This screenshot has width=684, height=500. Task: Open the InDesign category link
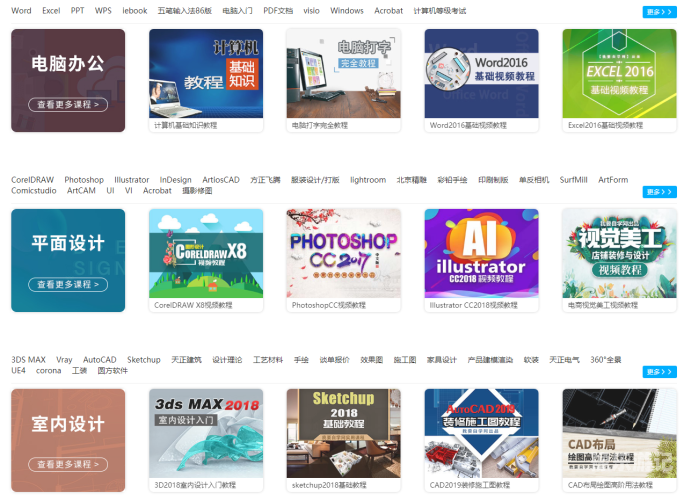pyautogui.click(x=175, y=180)
